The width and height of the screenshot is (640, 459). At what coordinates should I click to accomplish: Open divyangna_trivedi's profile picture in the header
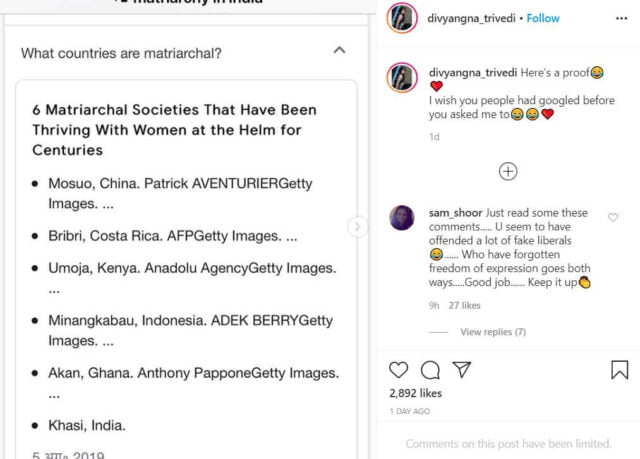403,18
